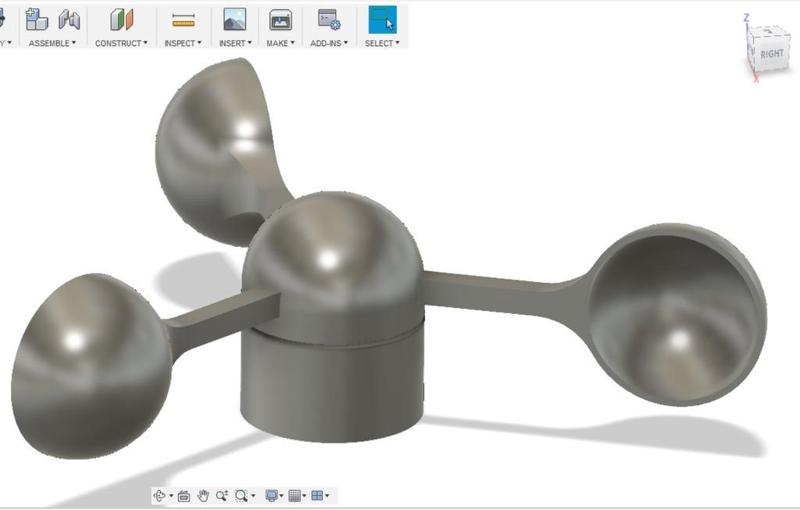Open the ASSEMBLE dropdown menu
Screen dimensions: 800x510
coord(52,43)
